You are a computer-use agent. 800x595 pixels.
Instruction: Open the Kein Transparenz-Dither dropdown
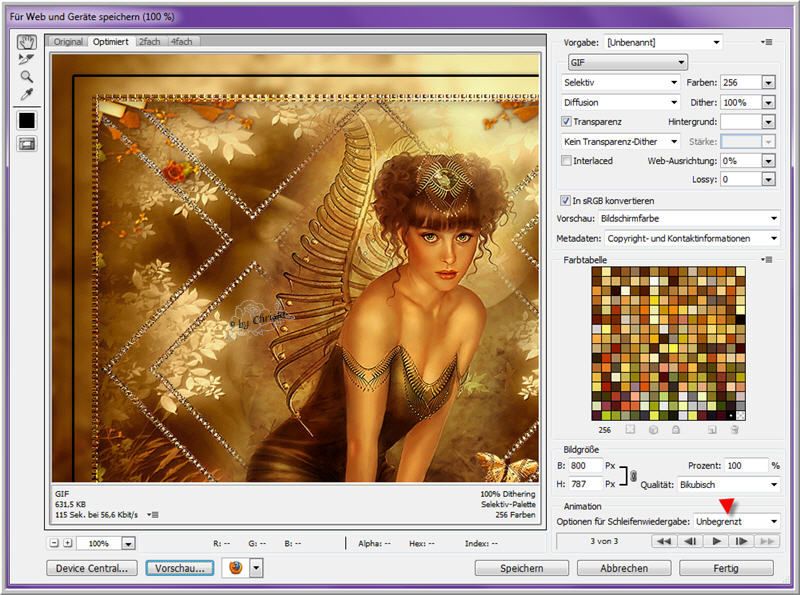[620, 141]
